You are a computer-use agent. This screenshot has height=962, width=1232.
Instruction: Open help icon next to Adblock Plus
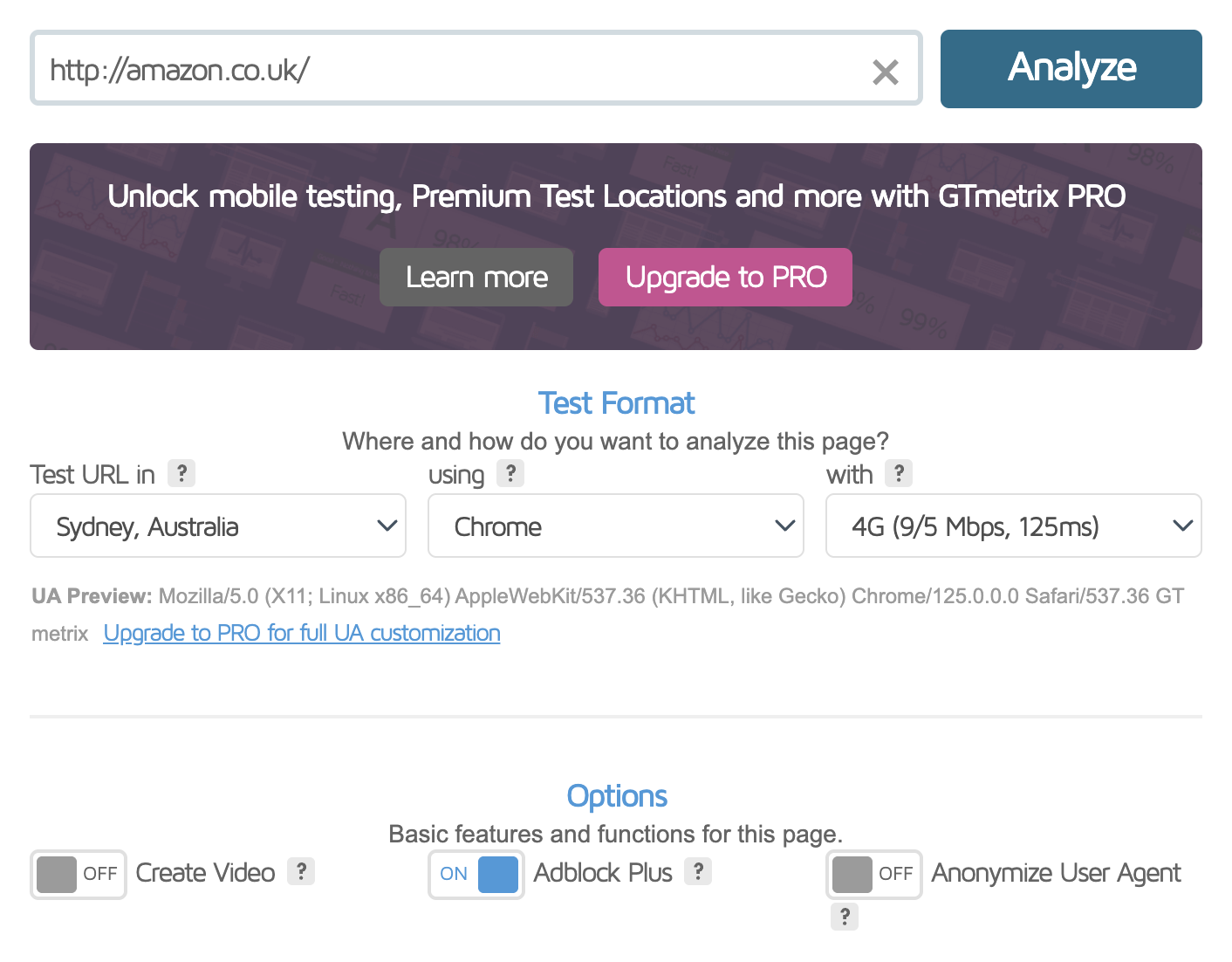point(698,871)
